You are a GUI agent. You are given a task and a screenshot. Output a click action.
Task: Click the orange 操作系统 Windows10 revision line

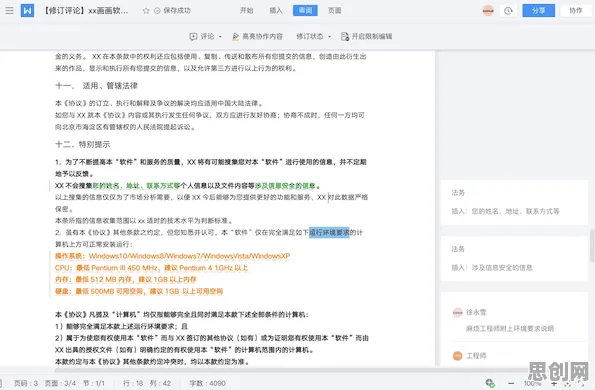click(173, 256)
